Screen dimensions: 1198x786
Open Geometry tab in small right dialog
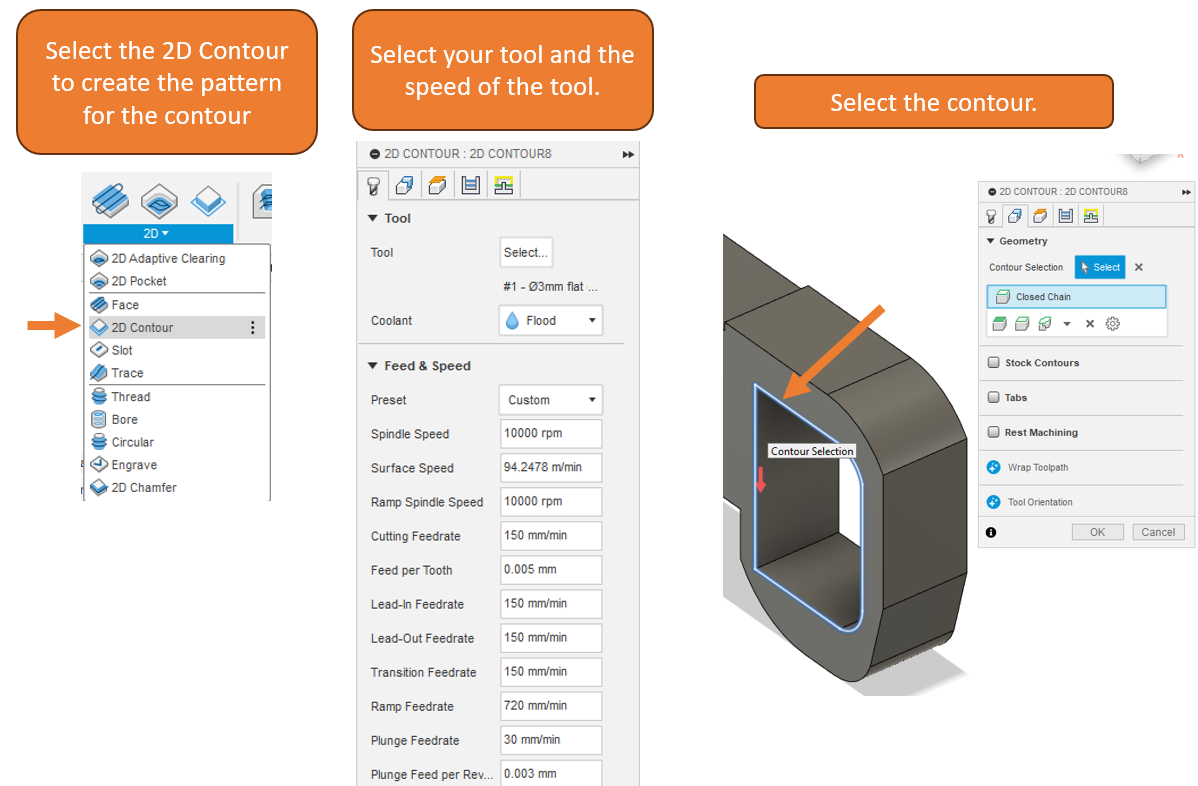tap(1015, 216)
